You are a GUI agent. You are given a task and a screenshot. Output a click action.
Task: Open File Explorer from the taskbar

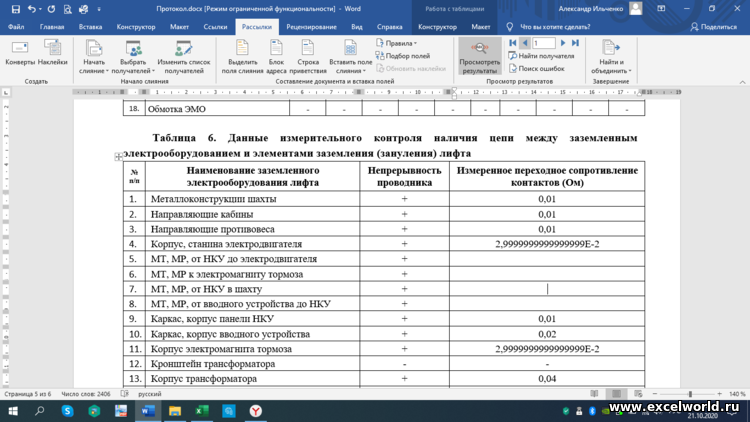pyautogui.click(x=175, y=411)
